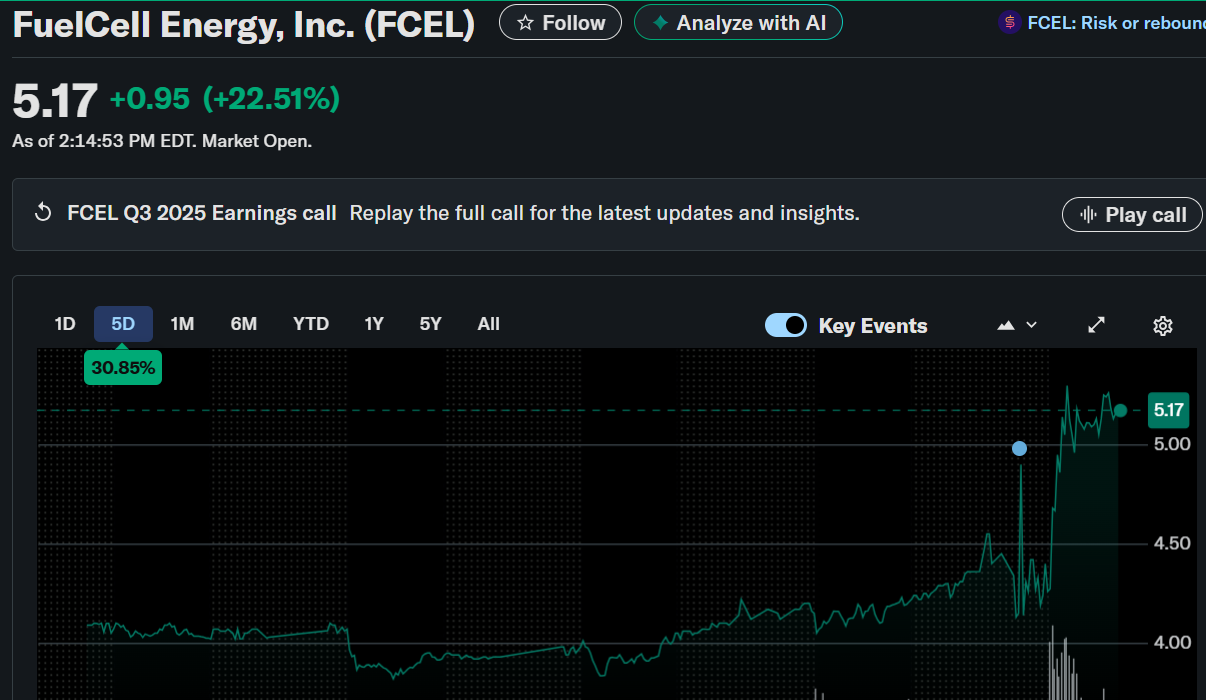This screenshot has height=700, width=1206.
Task: Open Analyze with AI
Action: point(738,22)
